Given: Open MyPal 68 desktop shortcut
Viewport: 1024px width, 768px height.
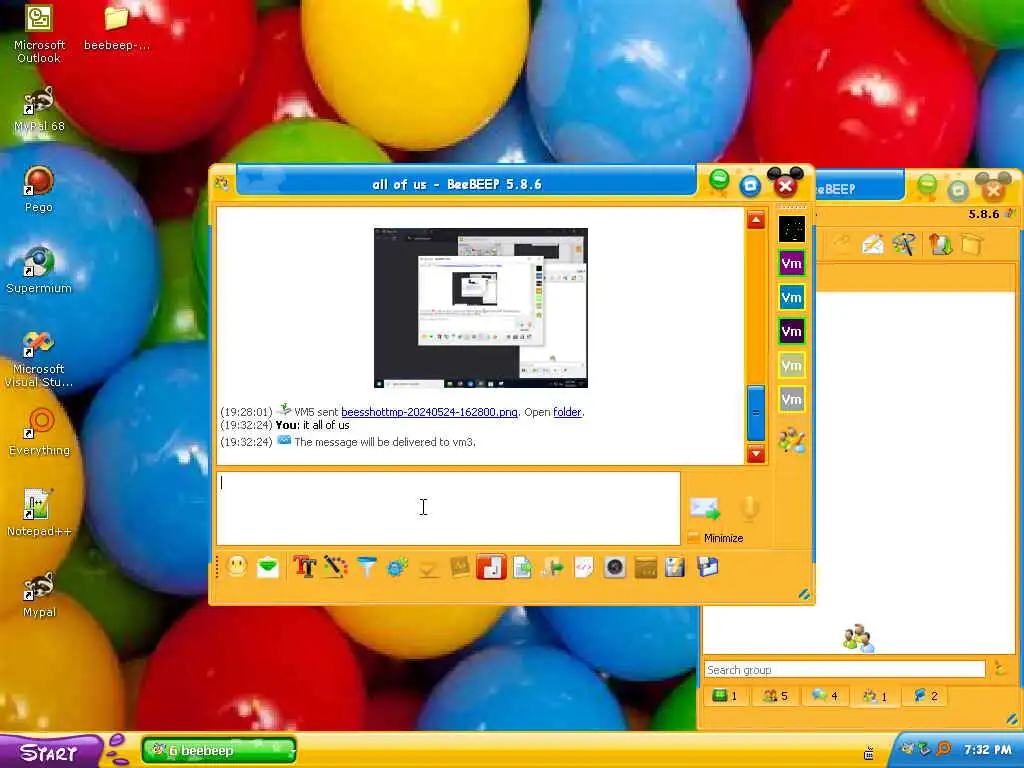Looking at the screenshot, I should point(39,108).
